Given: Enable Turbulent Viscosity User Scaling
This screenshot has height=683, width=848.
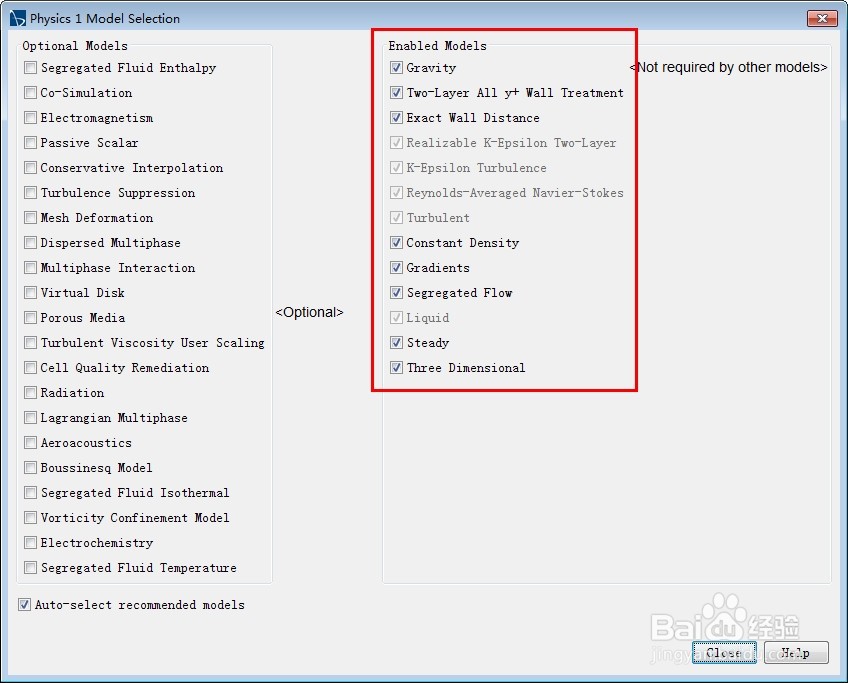Looking at the screenshot, I should (31, 342).
